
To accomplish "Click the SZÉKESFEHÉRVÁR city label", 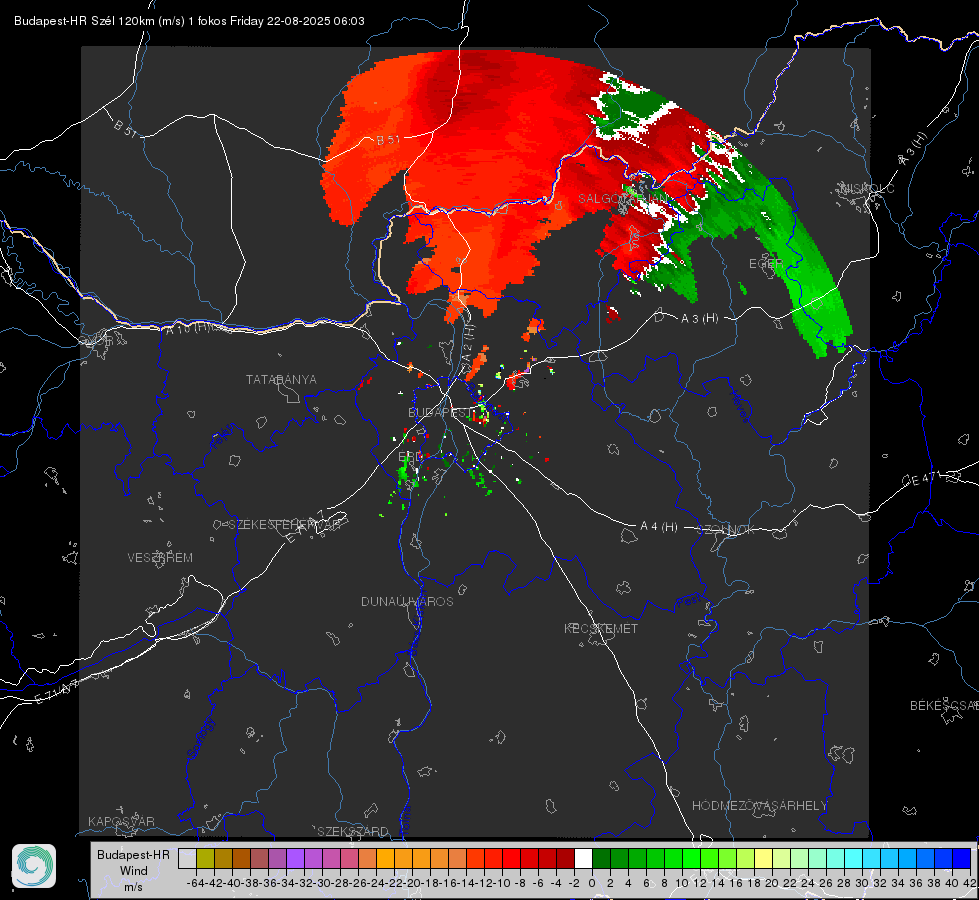I will tap(287, 525).
